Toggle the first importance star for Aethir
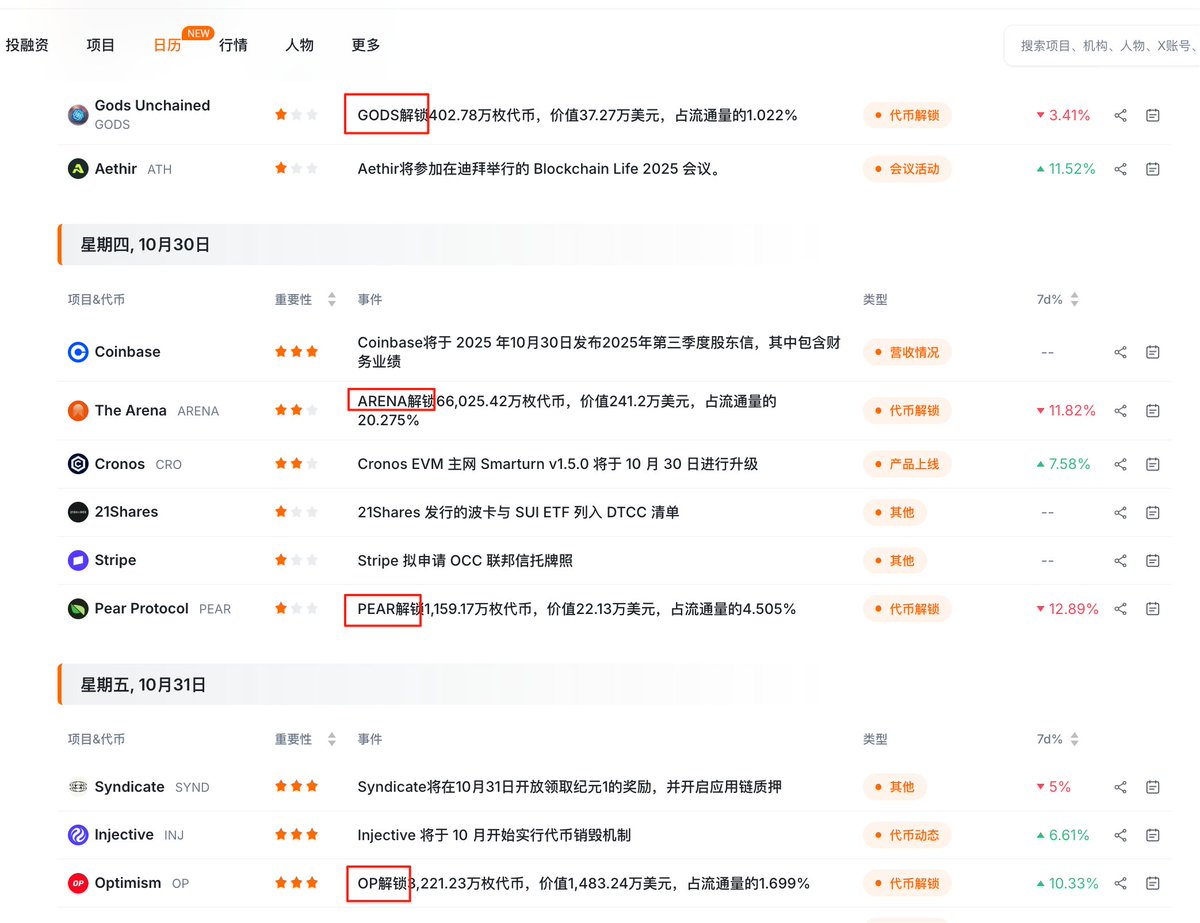The image size is (1200, 923). pyautogui.click(x=281, y=168)
